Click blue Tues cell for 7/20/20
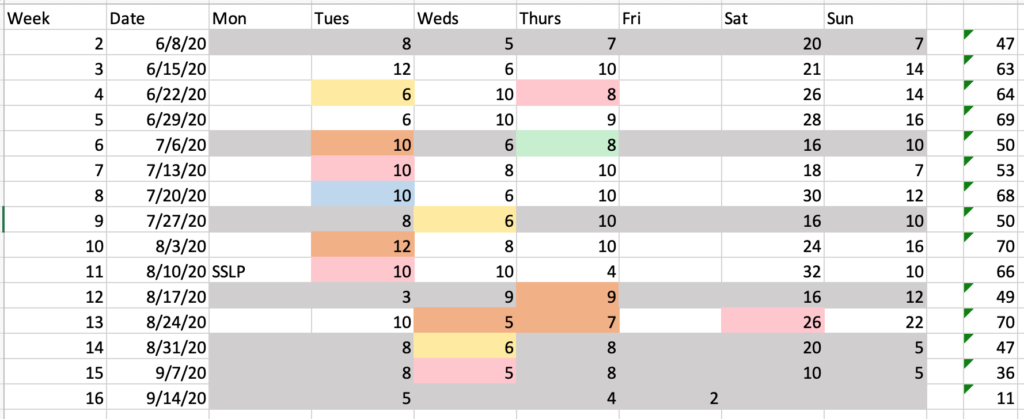1024x419 pixels. 363,194
